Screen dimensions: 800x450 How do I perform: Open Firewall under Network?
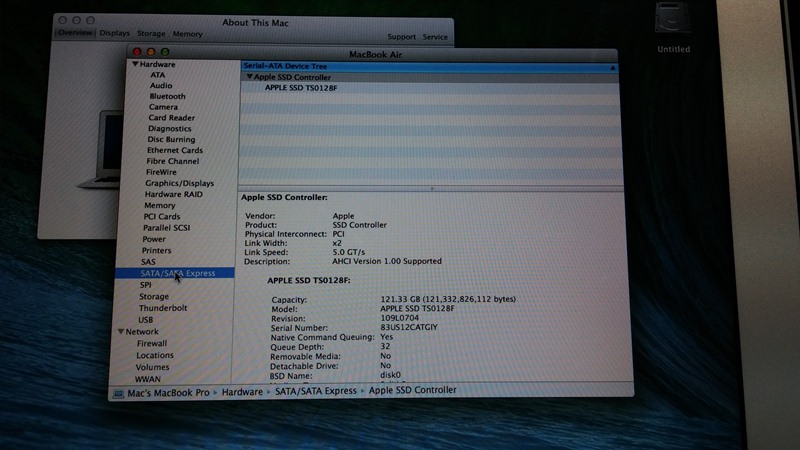click(152, 343)
